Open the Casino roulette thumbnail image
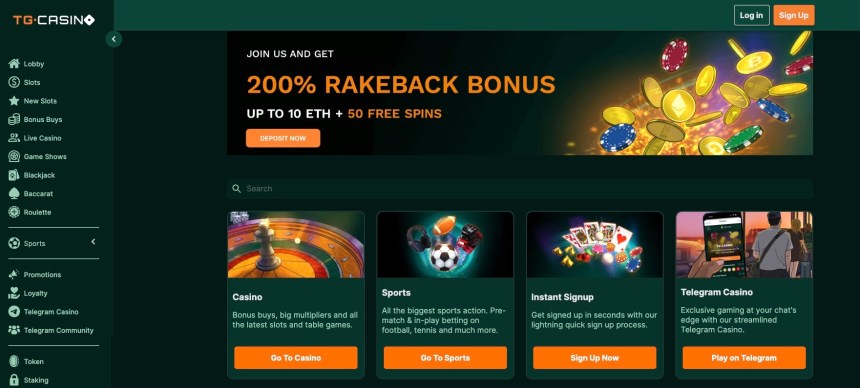Image resolution: width=860 pixels, height=388 pixels. [x=296, y=245]
